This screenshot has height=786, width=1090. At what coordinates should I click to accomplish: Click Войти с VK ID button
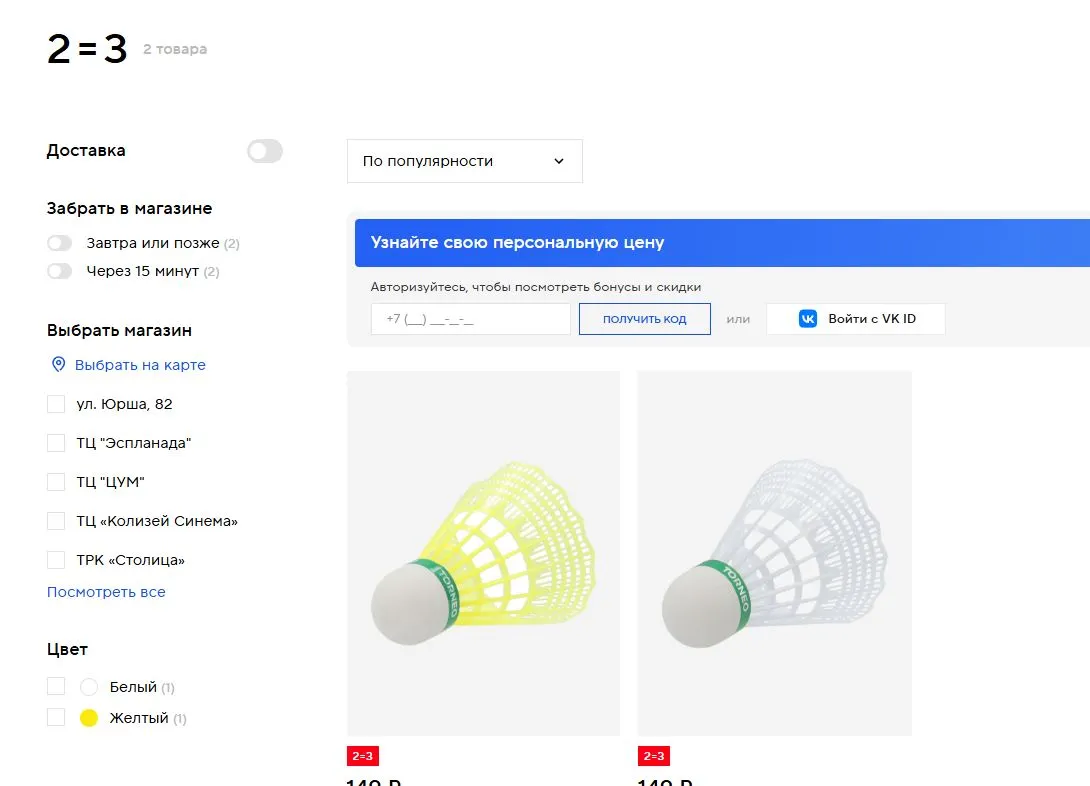pyautogui.click(x=856, y=319)
